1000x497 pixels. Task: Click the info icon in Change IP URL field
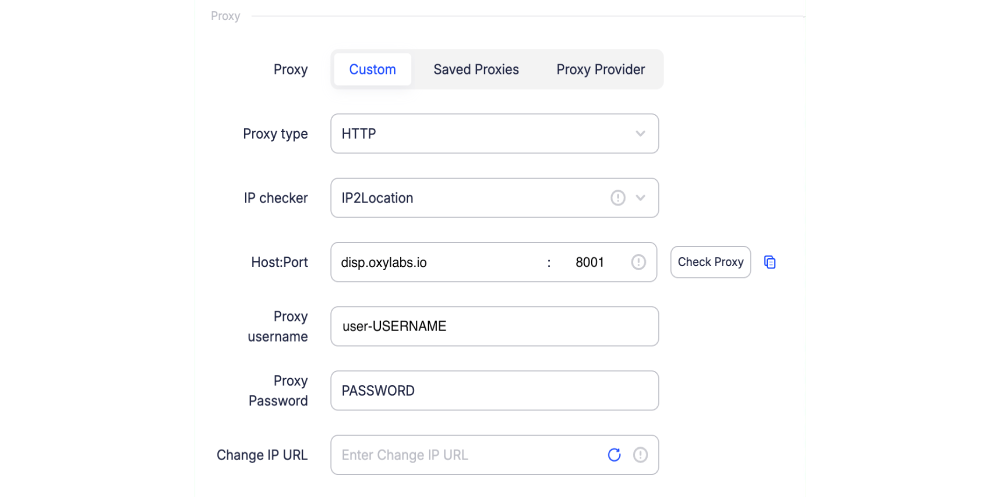[640, 455]
